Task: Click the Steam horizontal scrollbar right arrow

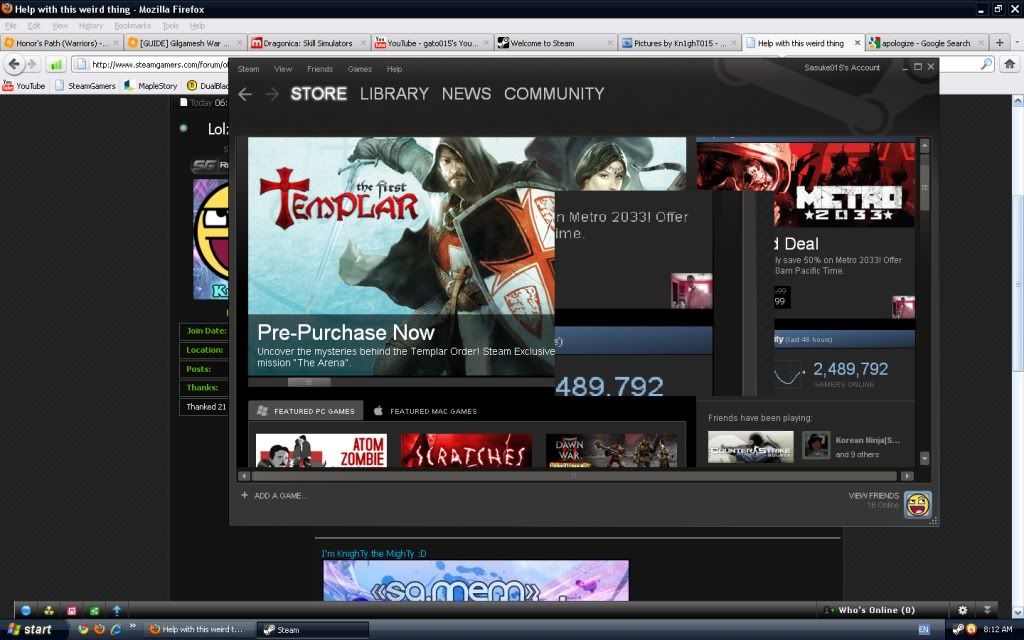Action: [906, 476]
